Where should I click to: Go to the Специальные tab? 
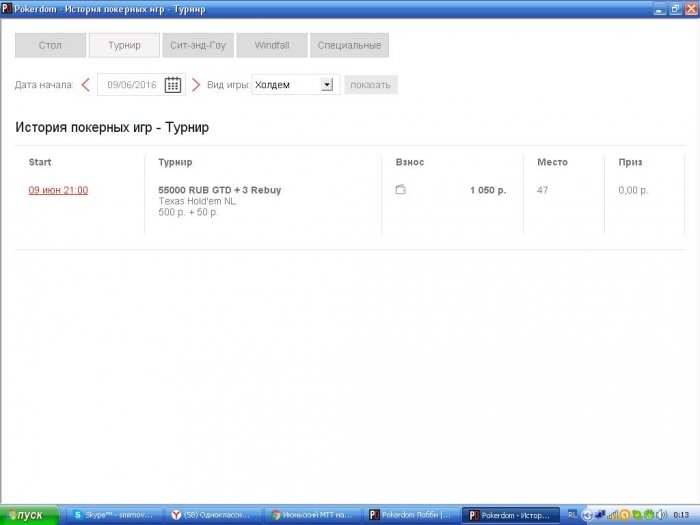pos(349,45)
